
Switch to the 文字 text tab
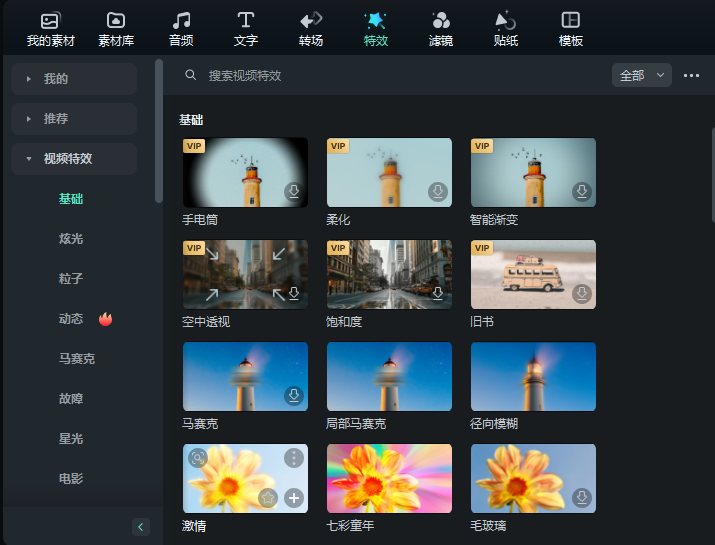pos(246,30)
